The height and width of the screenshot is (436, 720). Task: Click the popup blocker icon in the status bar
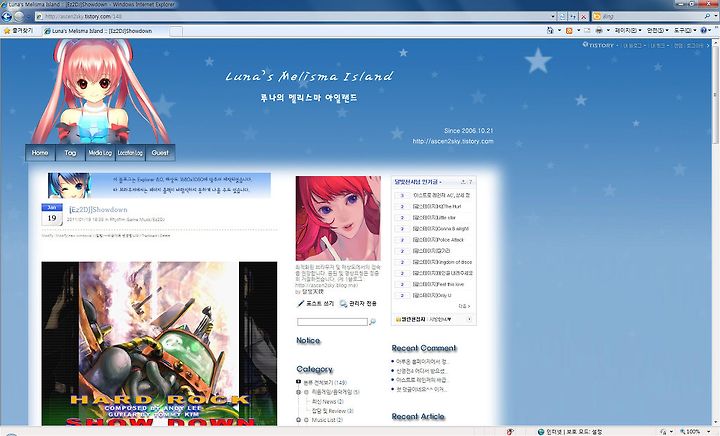[510, 432]
